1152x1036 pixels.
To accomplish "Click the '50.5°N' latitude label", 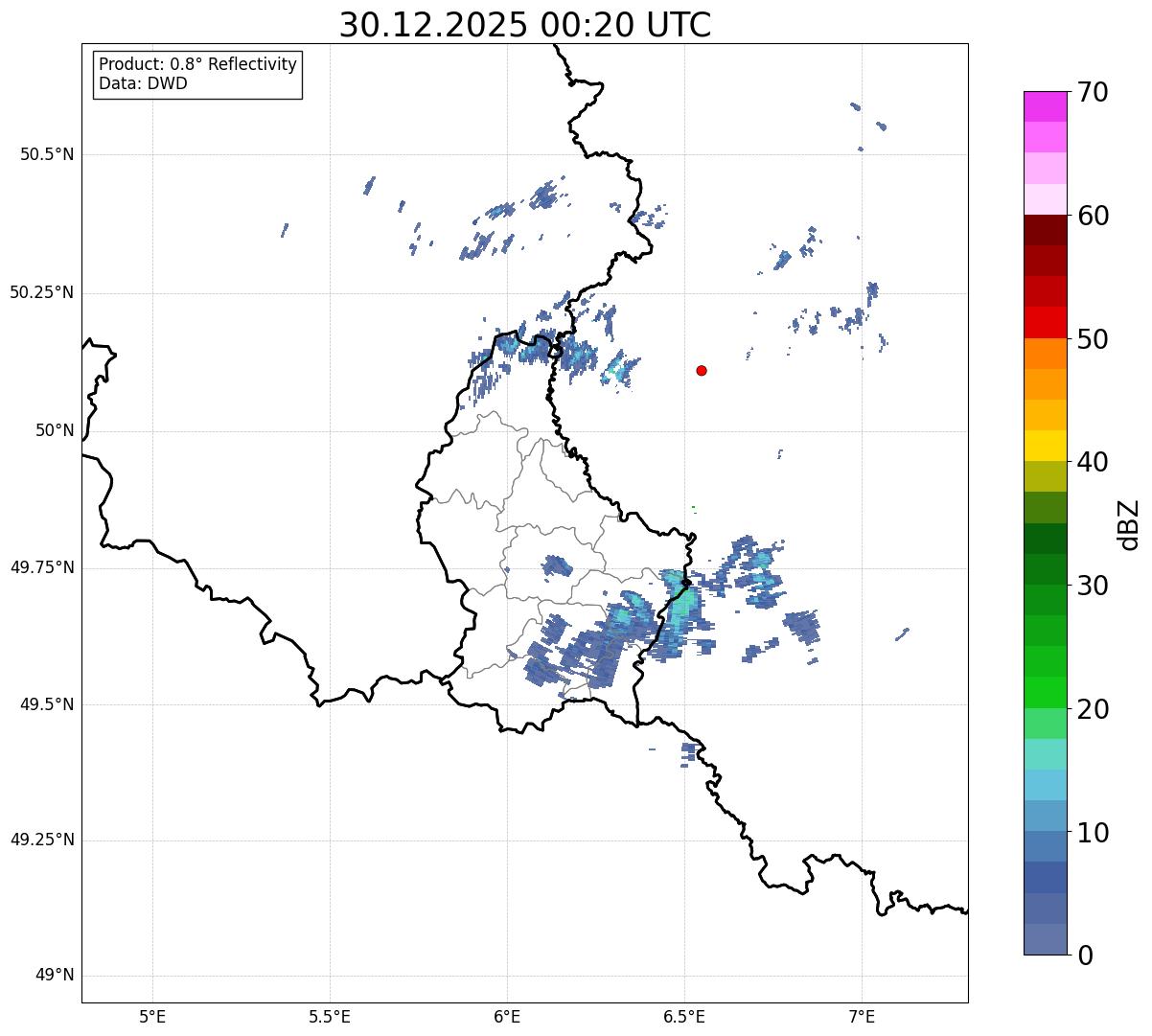I will tap(47, 154).
